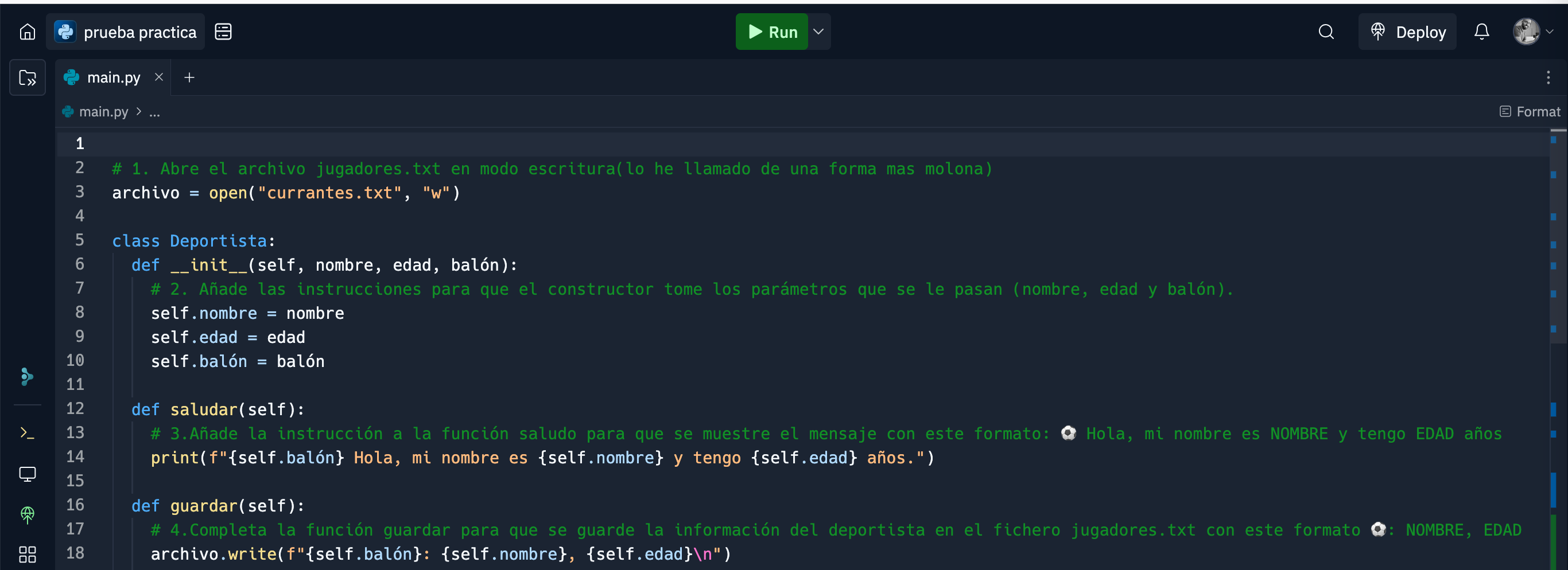
Task: Open the version control icon in sidebar
Action: pyautogui.click(x=28, y=377)
